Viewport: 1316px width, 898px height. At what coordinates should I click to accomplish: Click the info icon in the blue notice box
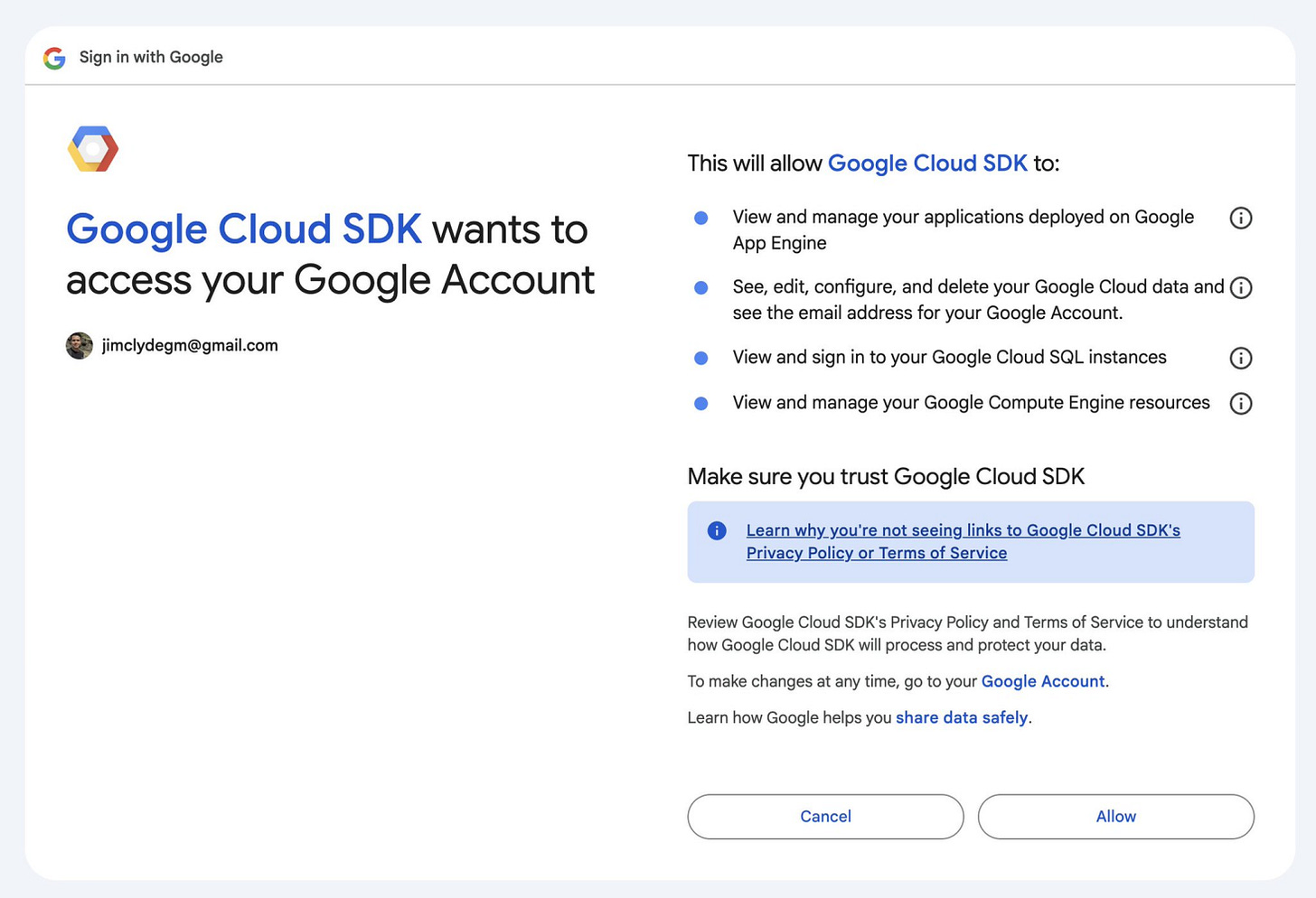tap(717, 530)
